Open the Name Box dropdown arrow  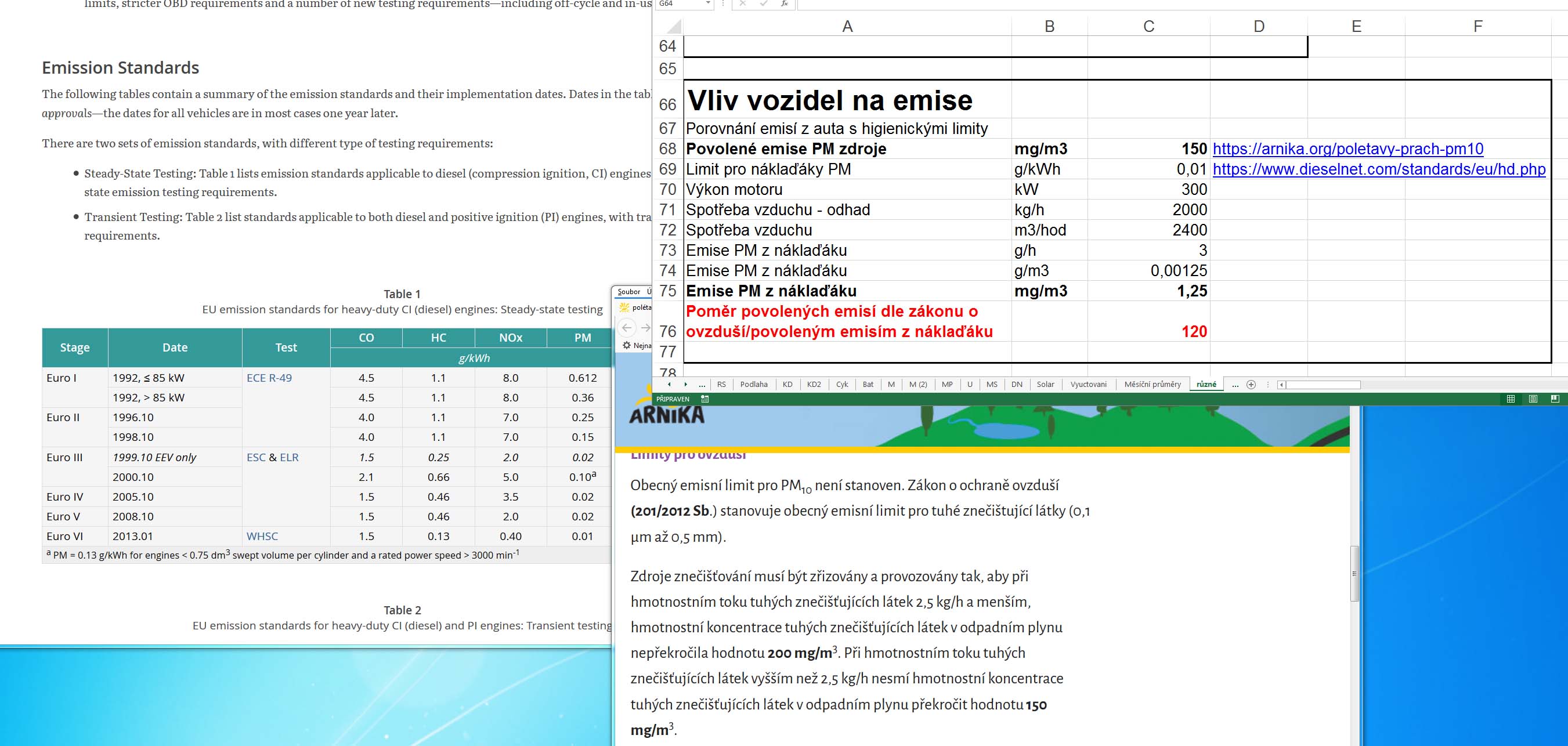click(707, 3)
